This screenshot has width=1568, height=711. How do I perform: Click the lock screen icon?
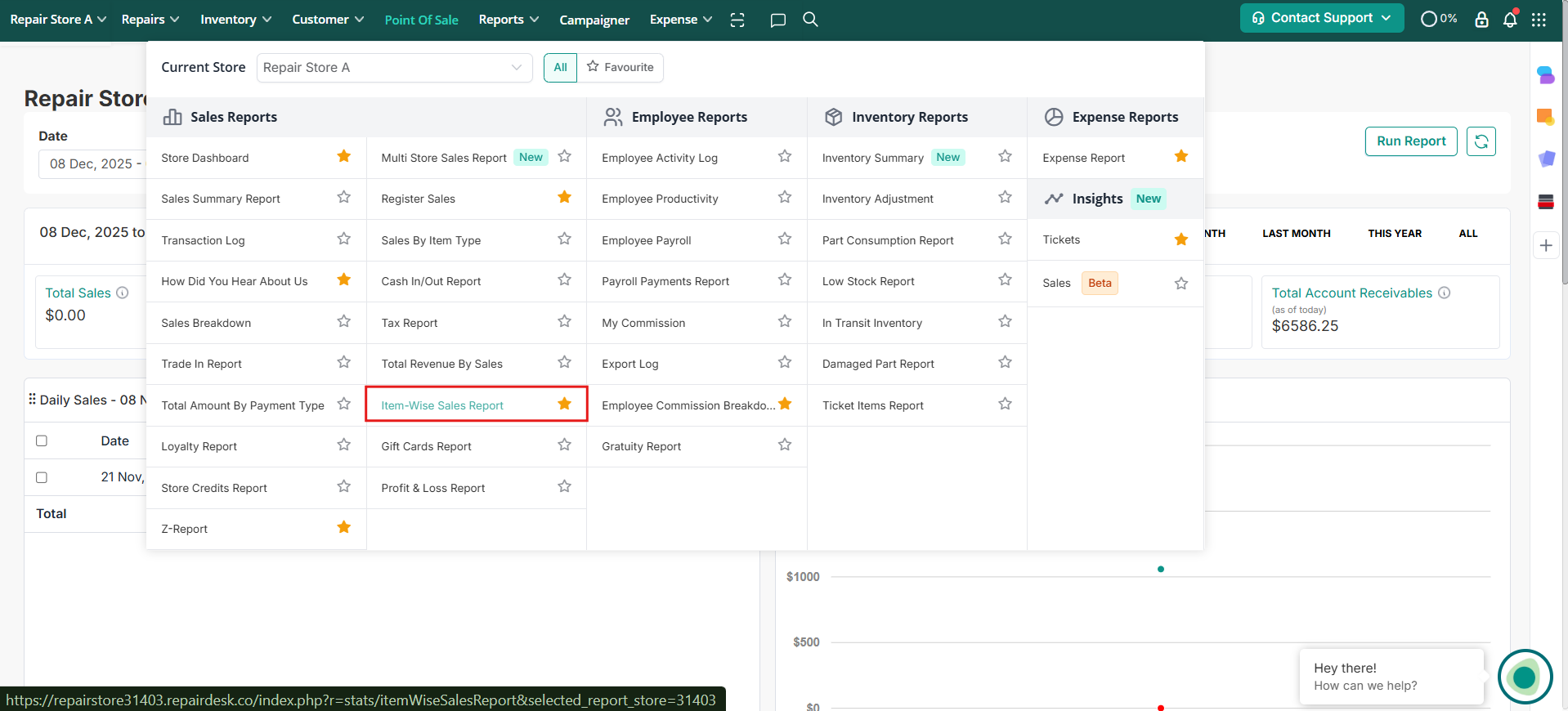tap(1481, 20)
